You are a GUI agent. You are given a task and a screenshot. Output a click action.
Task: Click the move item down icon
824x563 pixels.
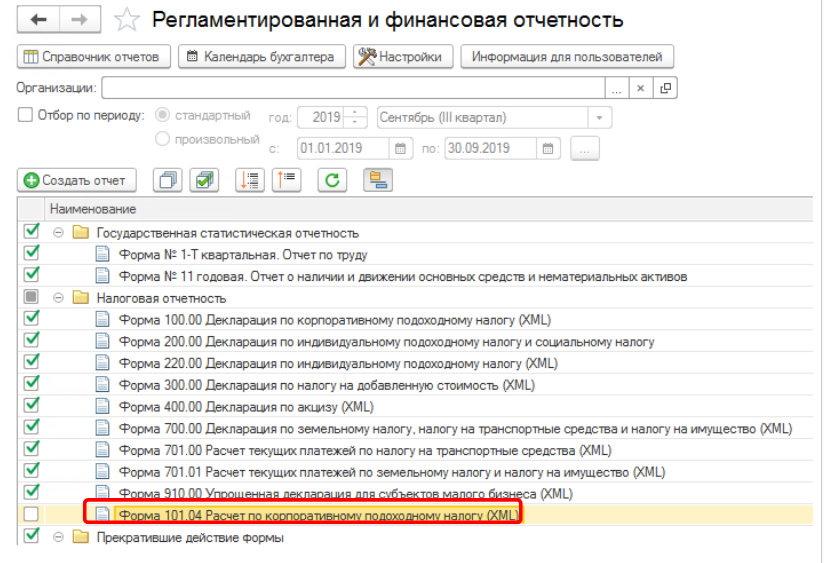tap(249, 180)
